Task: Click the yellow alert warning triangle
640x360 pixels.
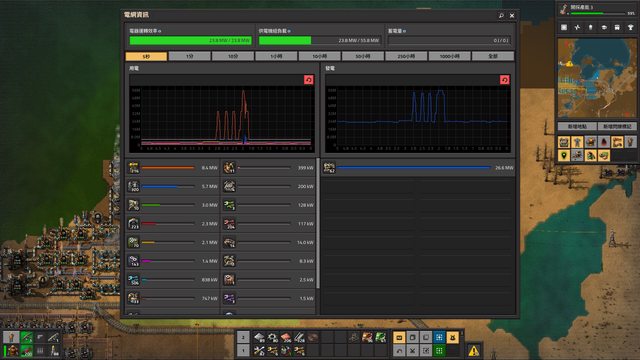Action: (x=473, y=351)
